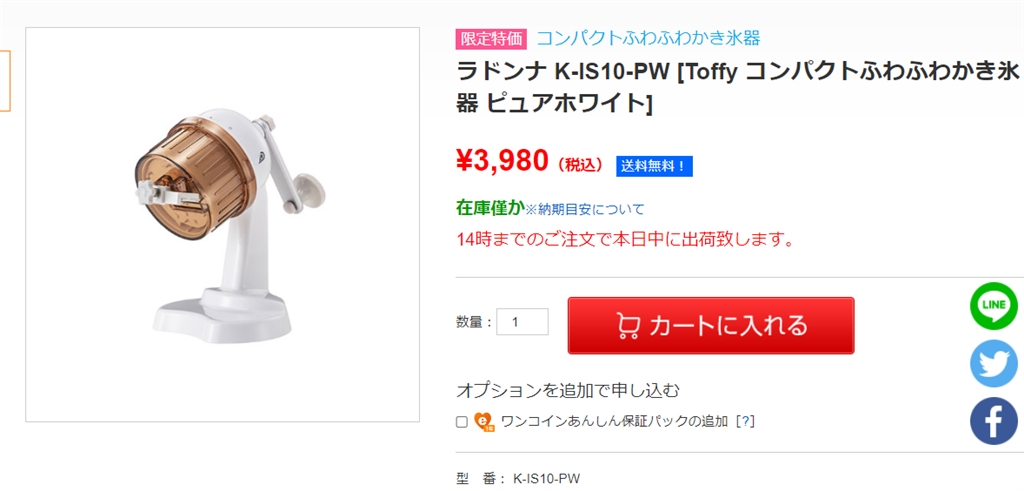Click the green 在庫僅か stock status

point(490,208)
